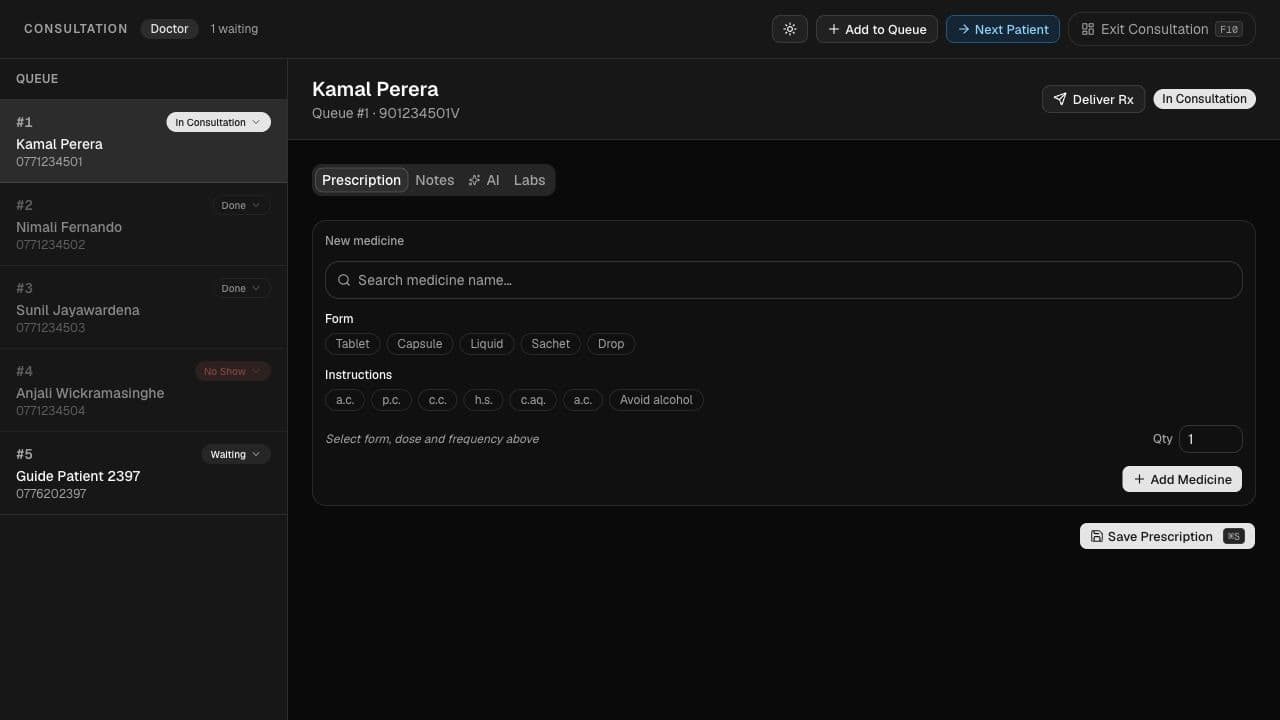Click phone number 0776202397
The width and height of the screenshot is (1280, 720).
coord(51,494)
